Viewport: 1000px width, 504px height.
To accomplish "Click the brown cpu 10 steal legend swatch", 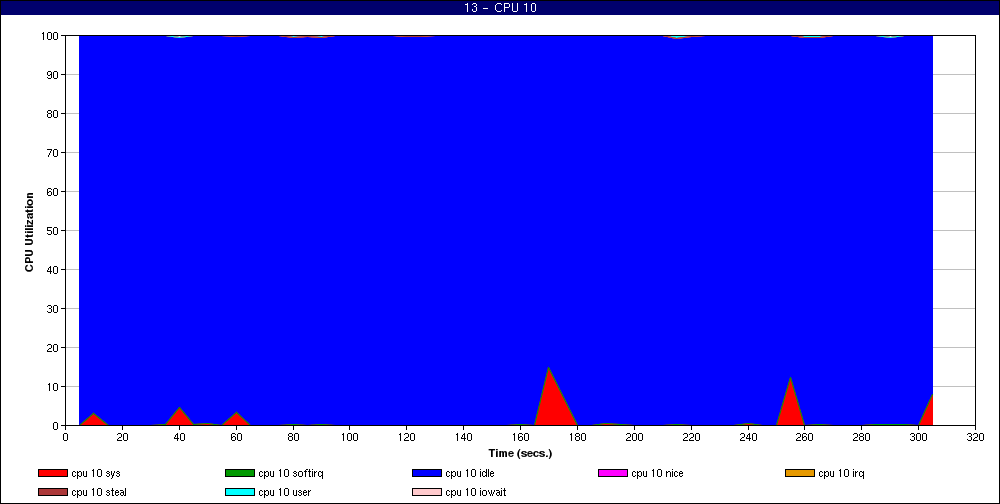I will coord(52,493).
